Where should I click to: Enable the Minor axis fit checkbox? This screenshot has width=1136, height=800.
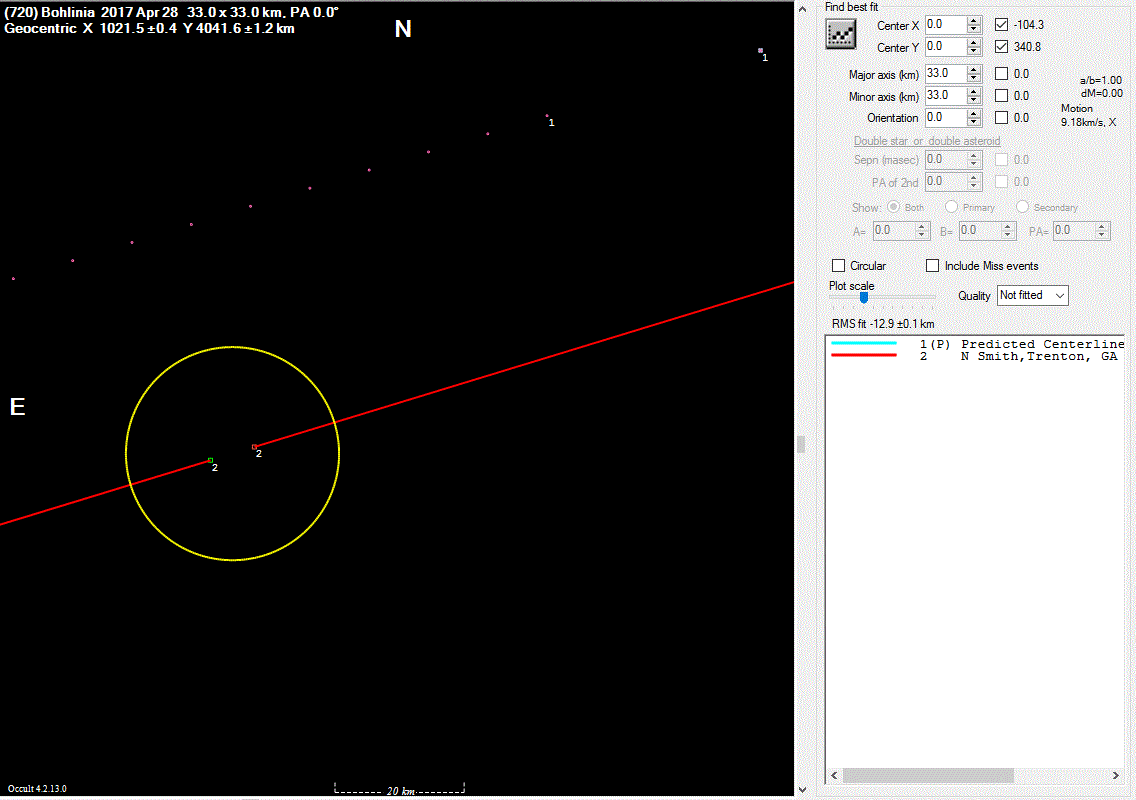[1002, 96]
